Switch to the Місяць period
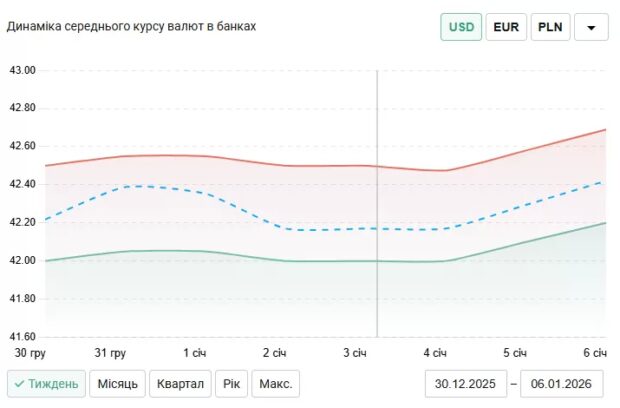Viewport: 620px width, 408px height. point(118,384)
